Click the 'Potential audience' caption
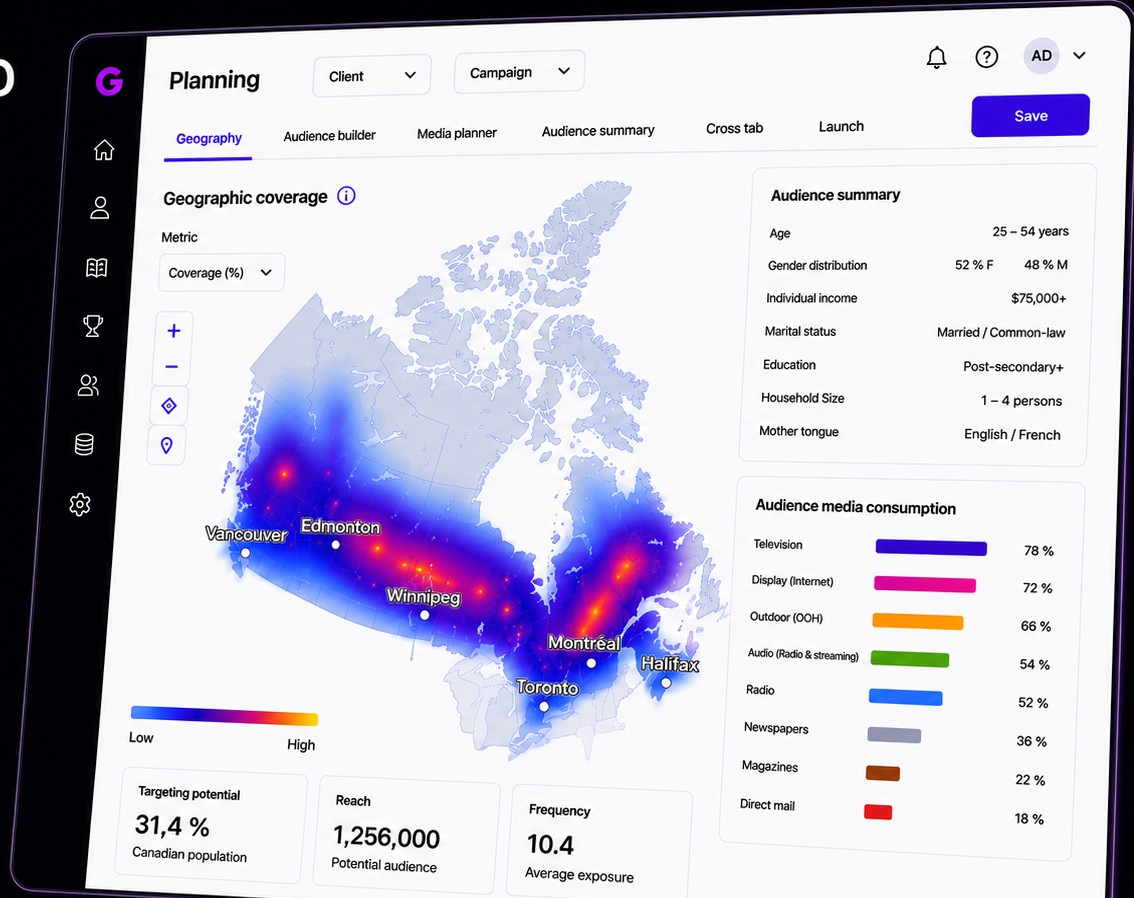The height and width of the screenshot is (898, 1134). (384, 865)
